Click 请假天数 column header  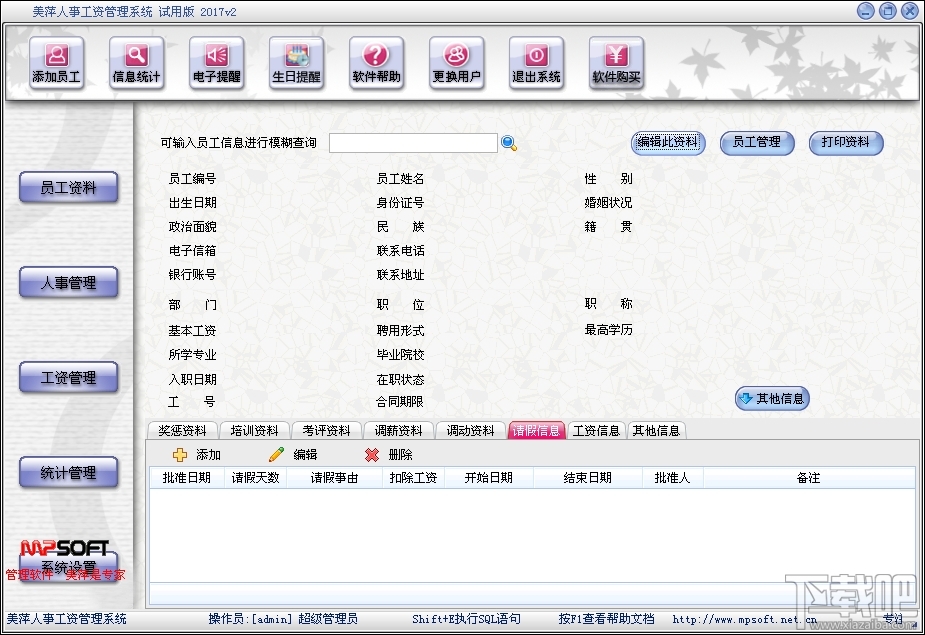[x=255, y=478]
